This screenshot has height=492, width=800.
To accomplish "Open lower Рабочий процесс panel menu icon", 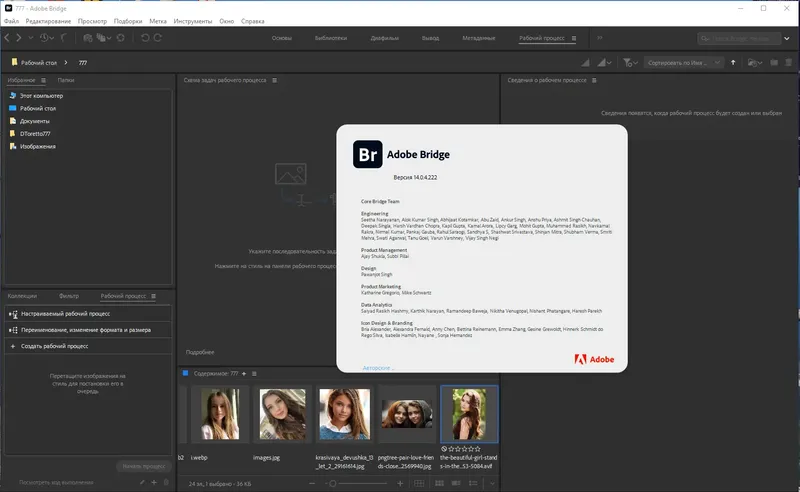I will [x=154, y=296].
